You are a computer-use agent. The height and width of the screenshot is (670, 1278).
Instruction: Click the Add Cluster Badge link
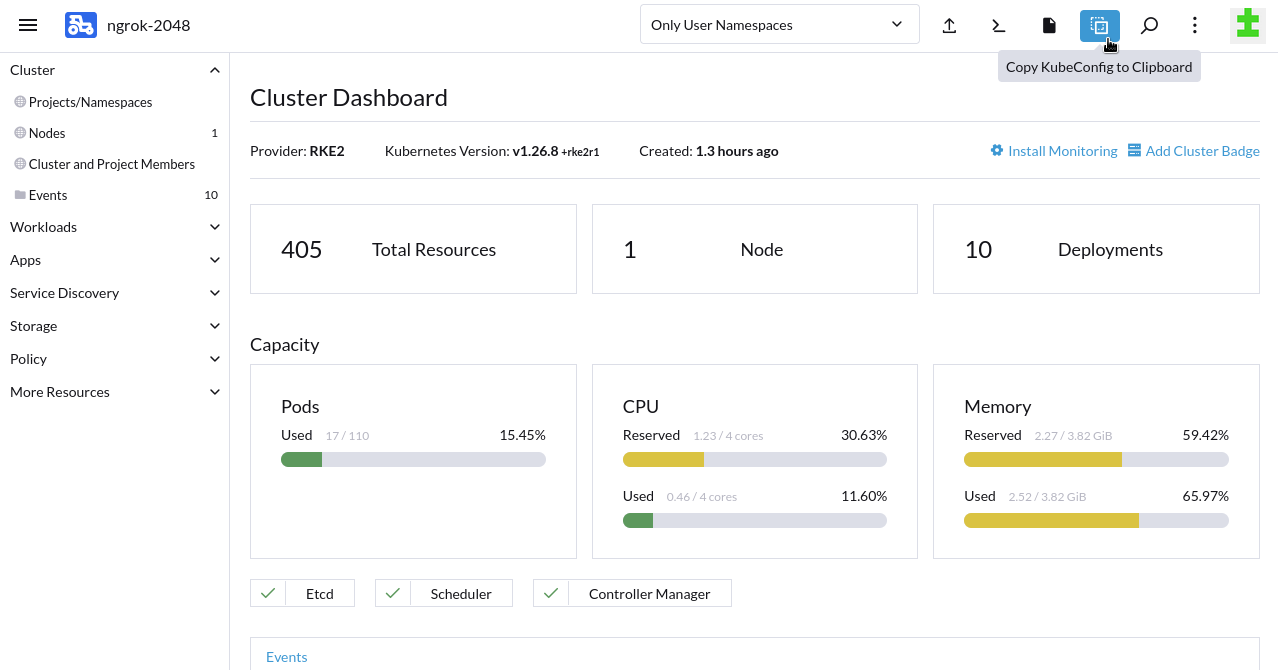(1203, 150)
